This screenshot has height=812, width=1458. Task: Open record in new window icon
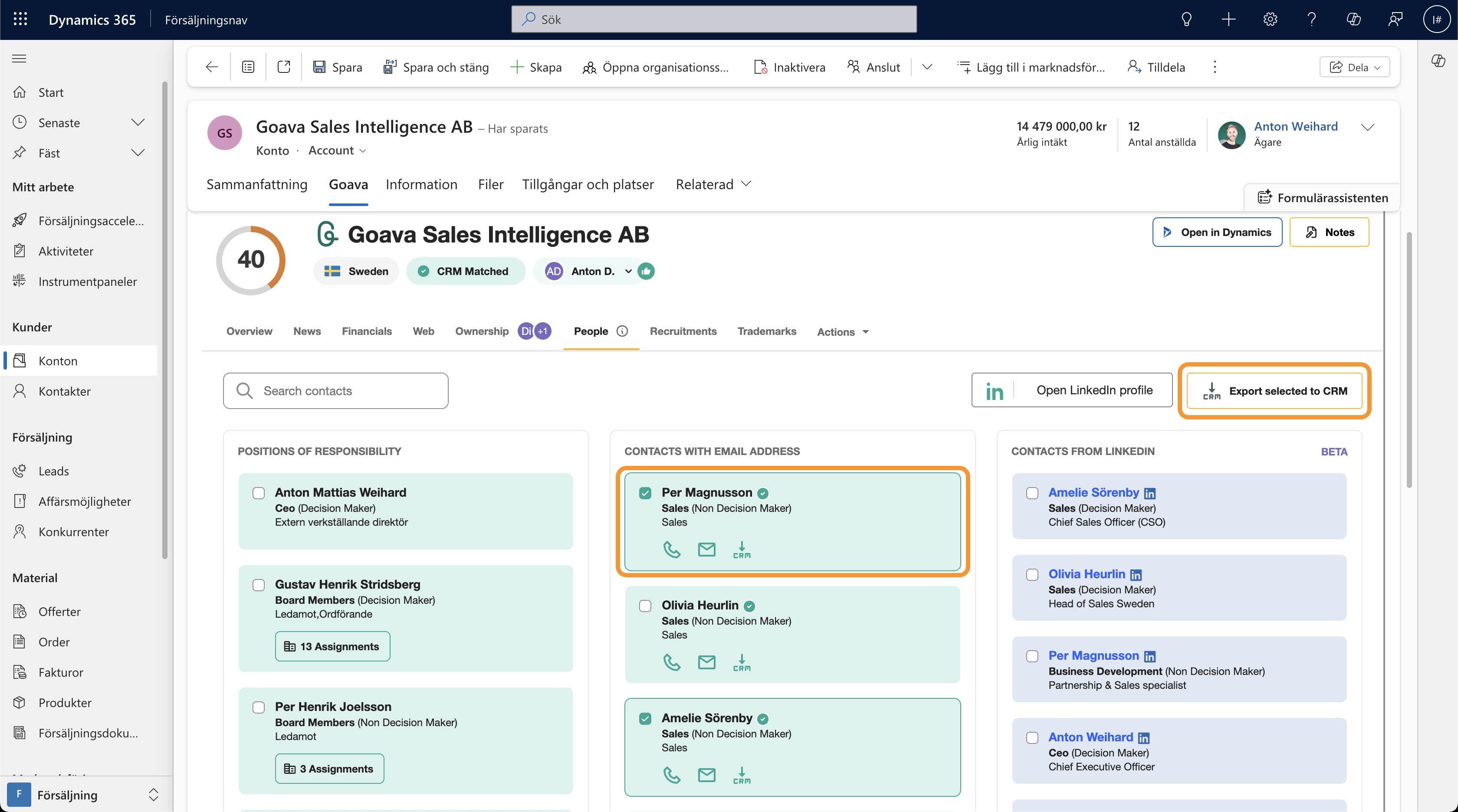point(283,67)
